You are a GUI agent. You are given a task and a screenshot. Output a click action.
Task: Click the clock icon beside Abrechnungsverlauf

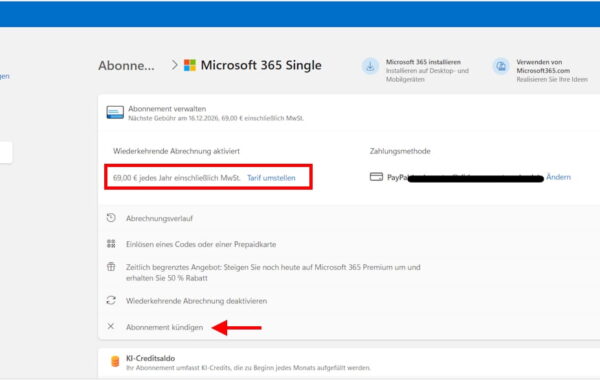[x=111, y=218]
